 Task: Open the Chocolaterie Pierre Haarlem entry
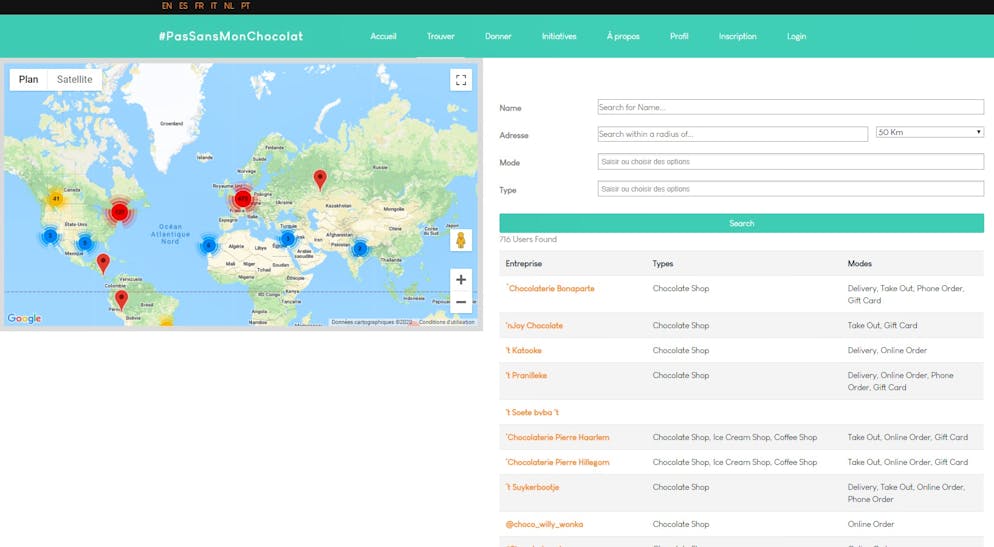tap(557, 437)
